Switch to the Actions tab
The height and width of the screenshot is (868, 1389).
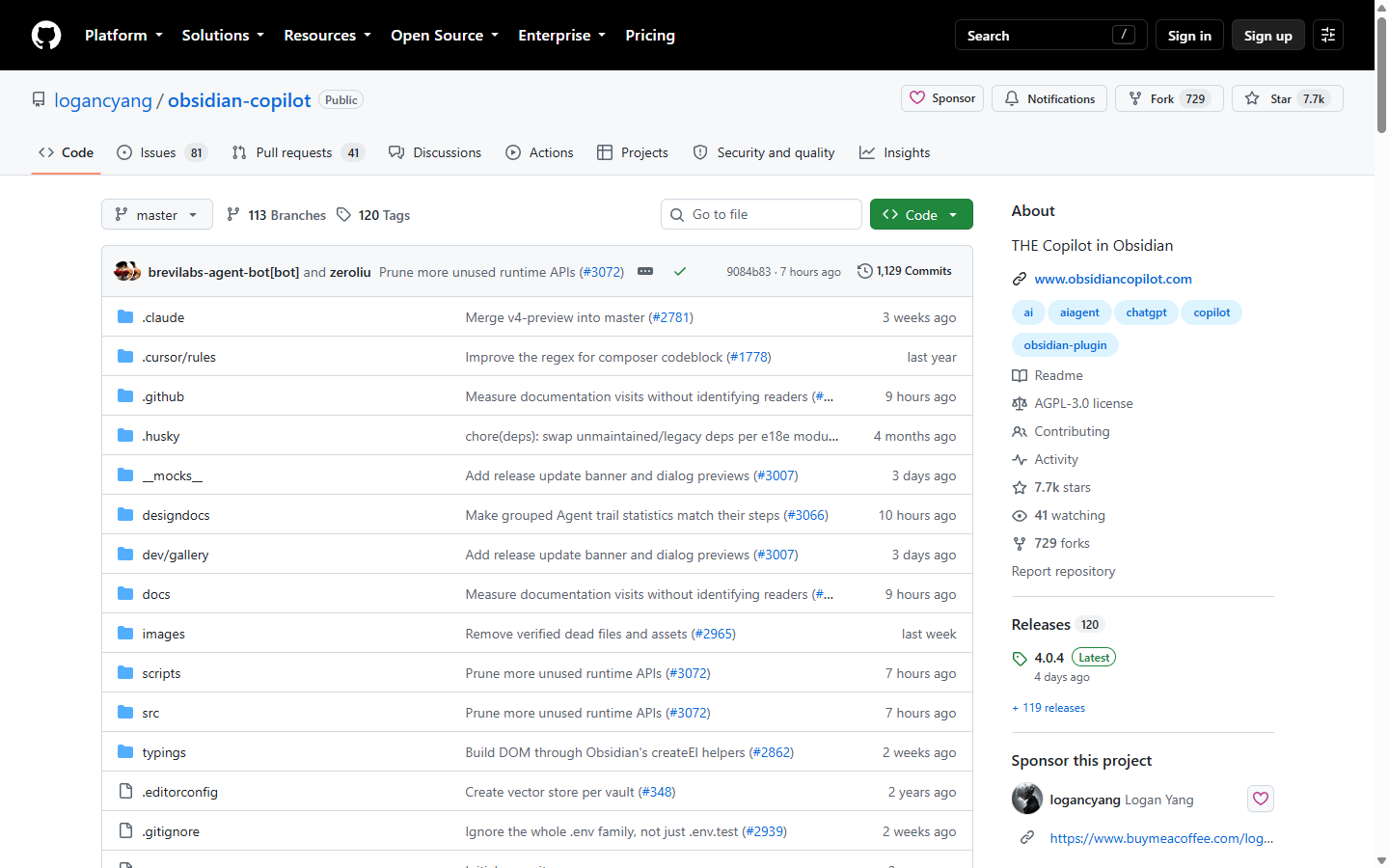[x=539, y=152]
